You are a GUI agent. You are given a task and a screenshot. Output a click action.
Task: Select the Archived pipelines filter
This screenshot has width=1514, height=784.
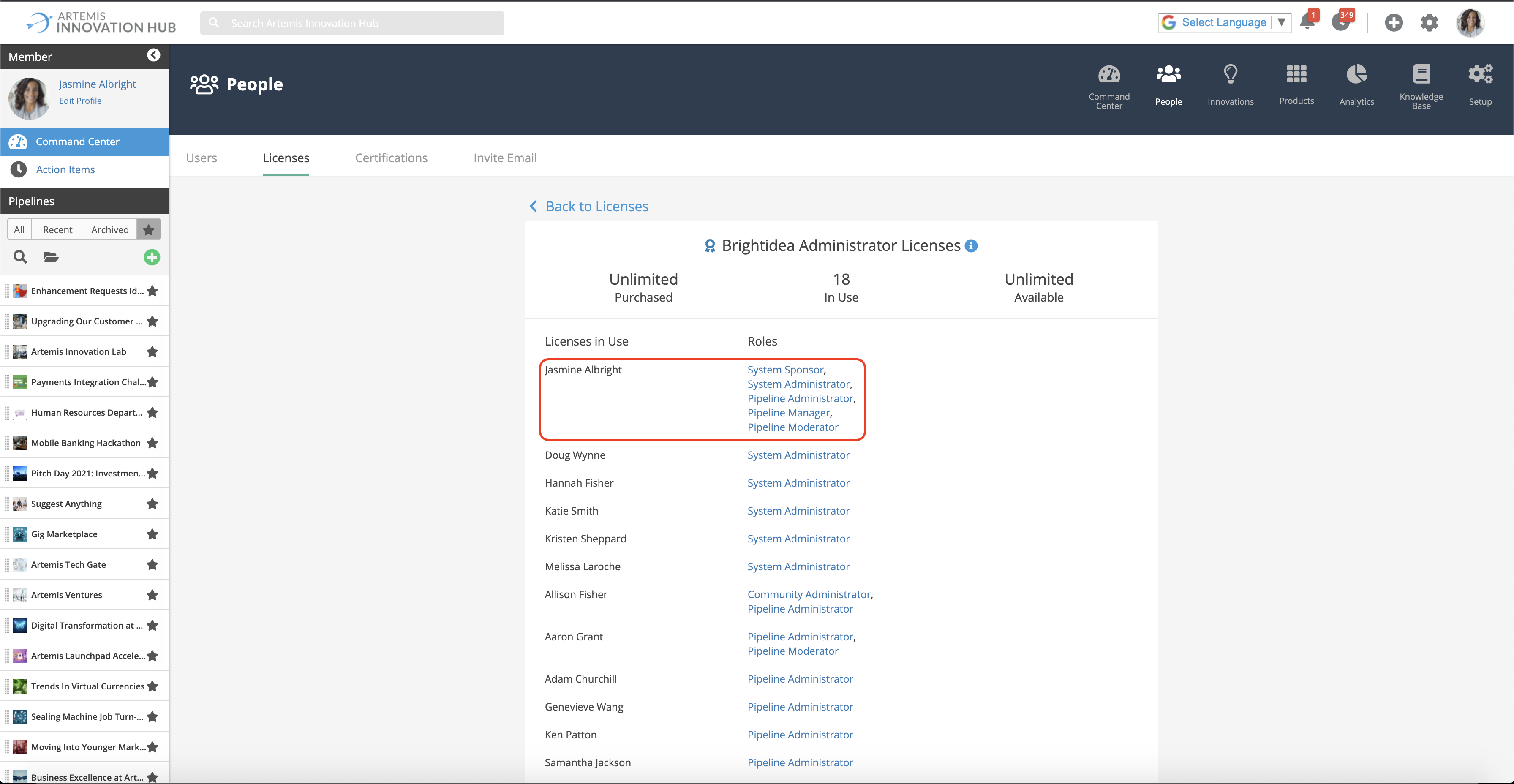(x=110, y=229)
